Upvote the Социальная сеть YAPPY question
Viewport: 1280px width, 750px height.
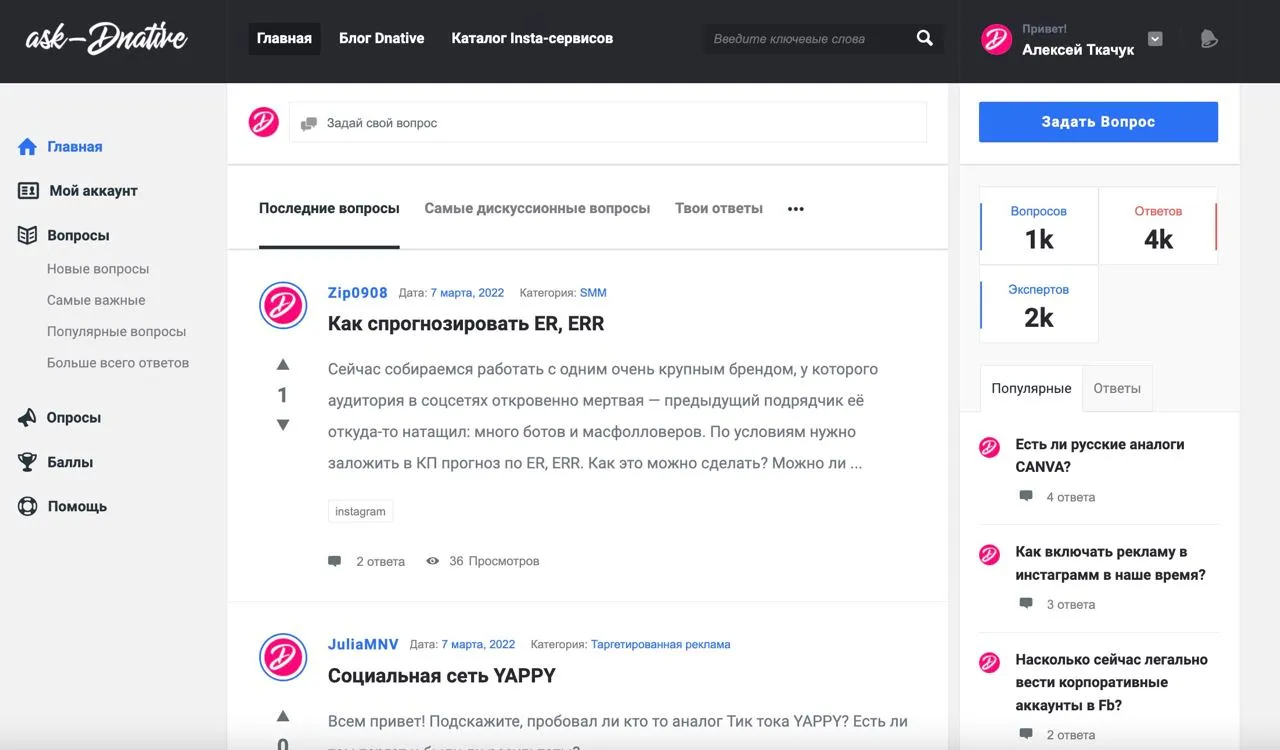(283, 716)
